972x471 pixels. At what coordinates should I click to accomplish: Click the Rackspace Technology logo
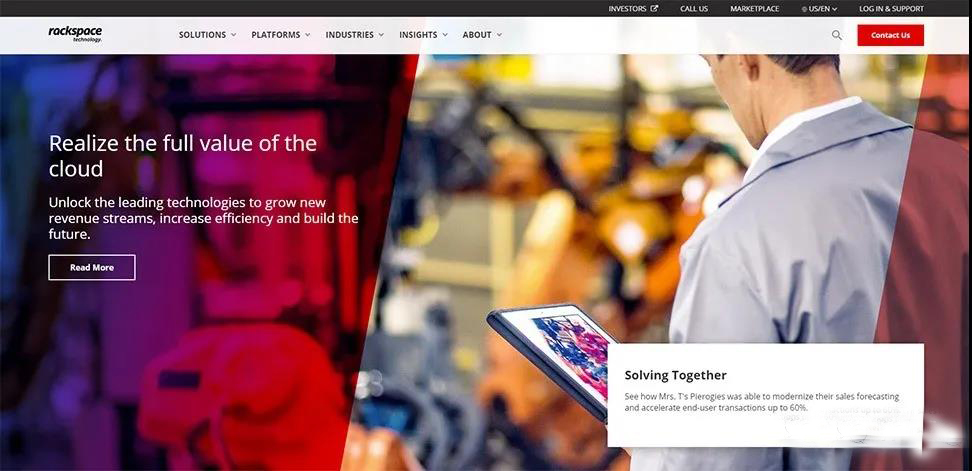[x=75, y=33]
